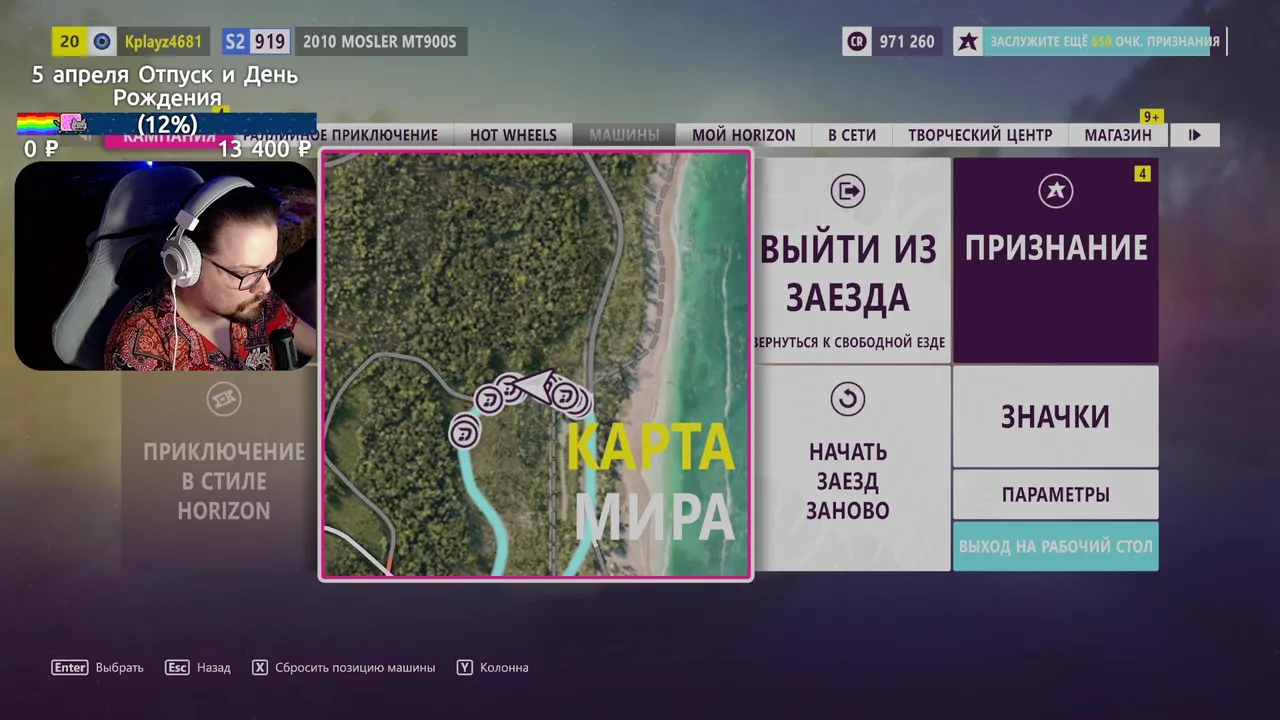Switch to the Творческий центр tab
Image resolution: width=1280 pixels, height=720 pixels.
[980, 135]
